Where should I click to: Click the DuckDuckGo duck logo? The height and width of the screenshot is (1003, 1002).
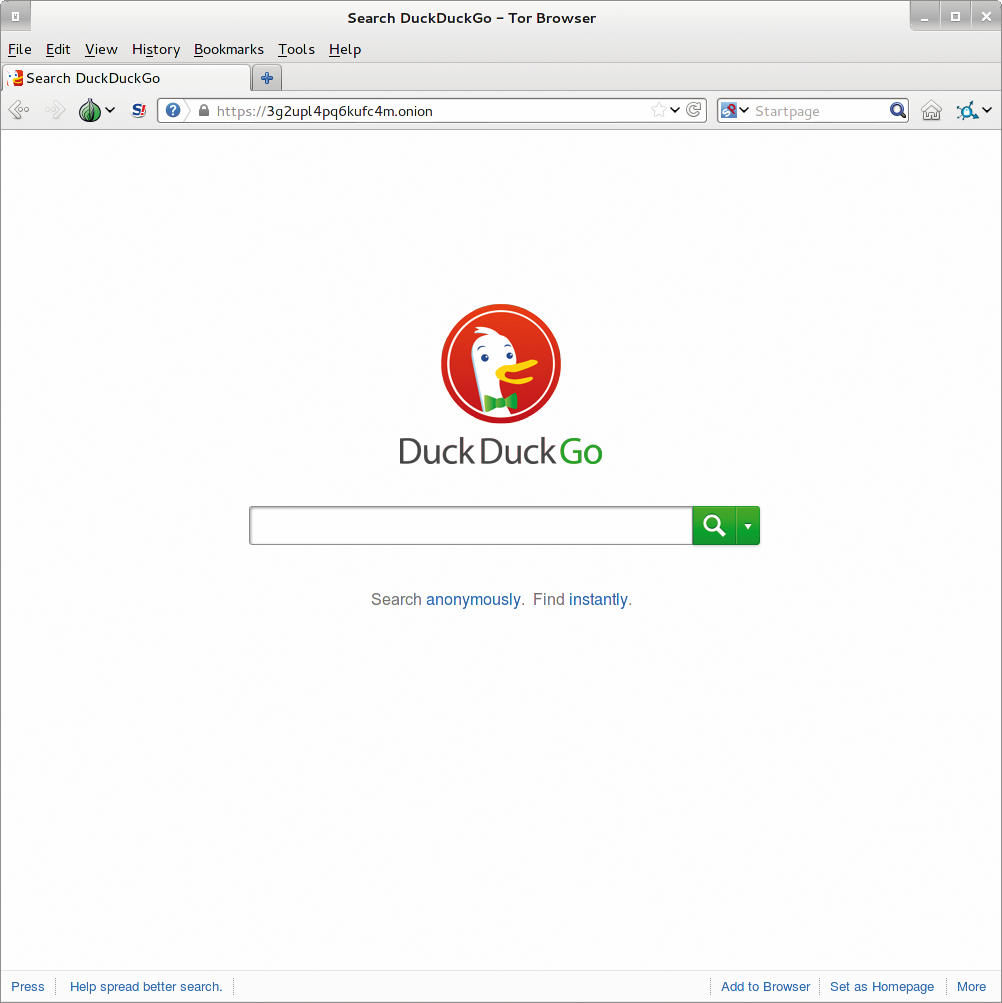tap(500, 363)
